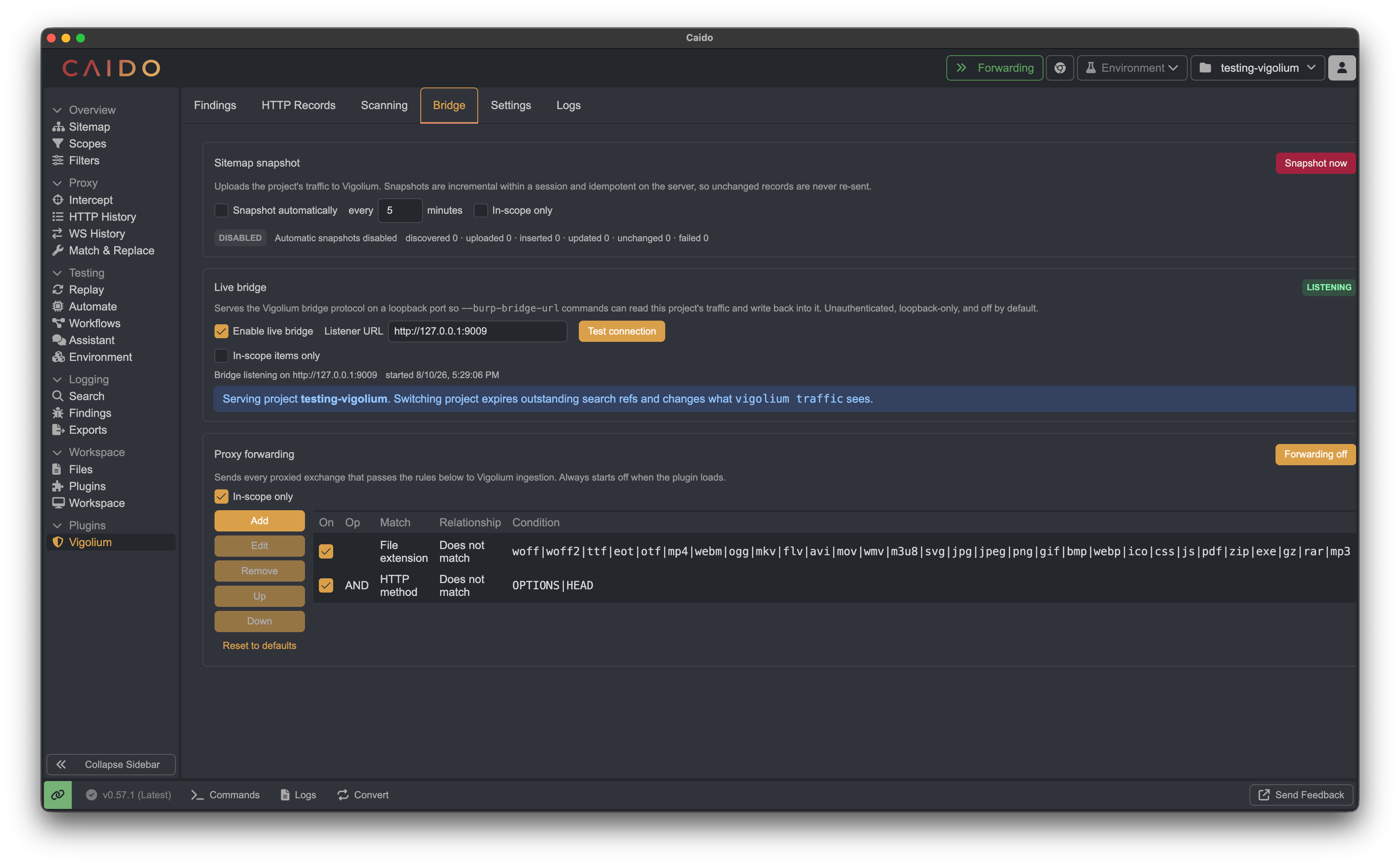
Task: Add a new forwarding rule
Action: pos(260,520)
